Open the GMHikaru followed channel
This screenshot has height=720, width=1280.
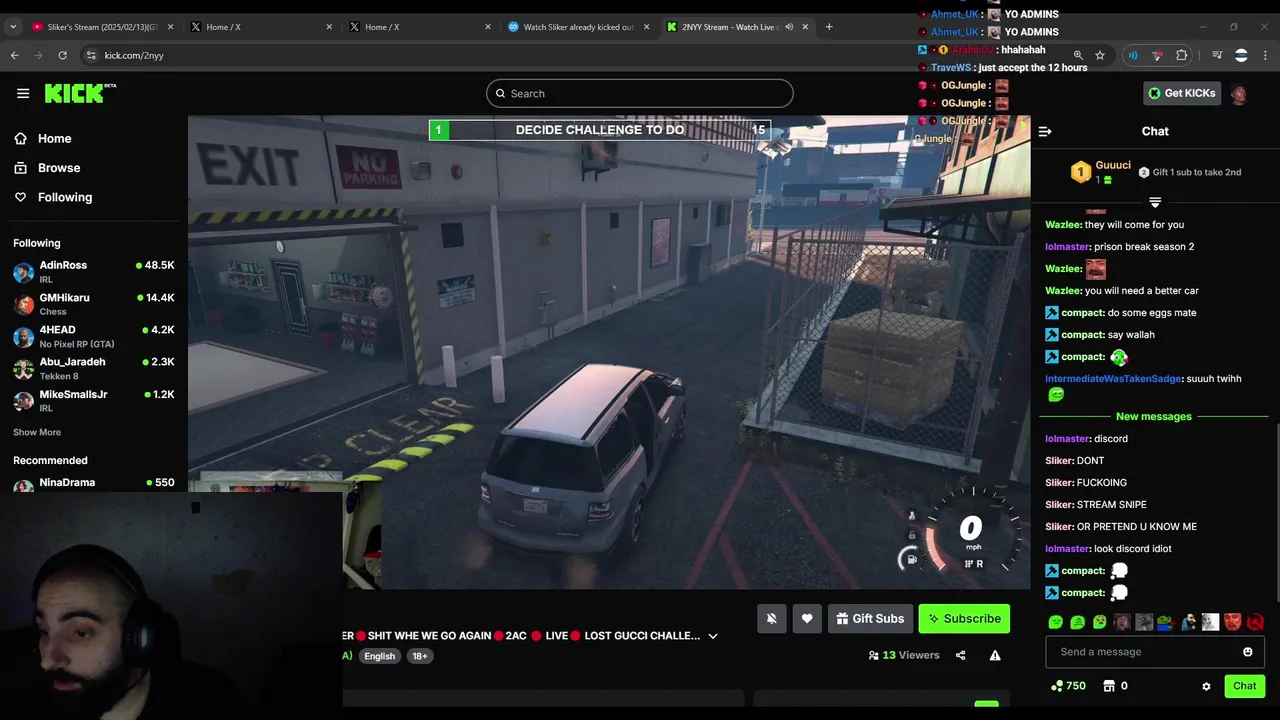point(94,304)
